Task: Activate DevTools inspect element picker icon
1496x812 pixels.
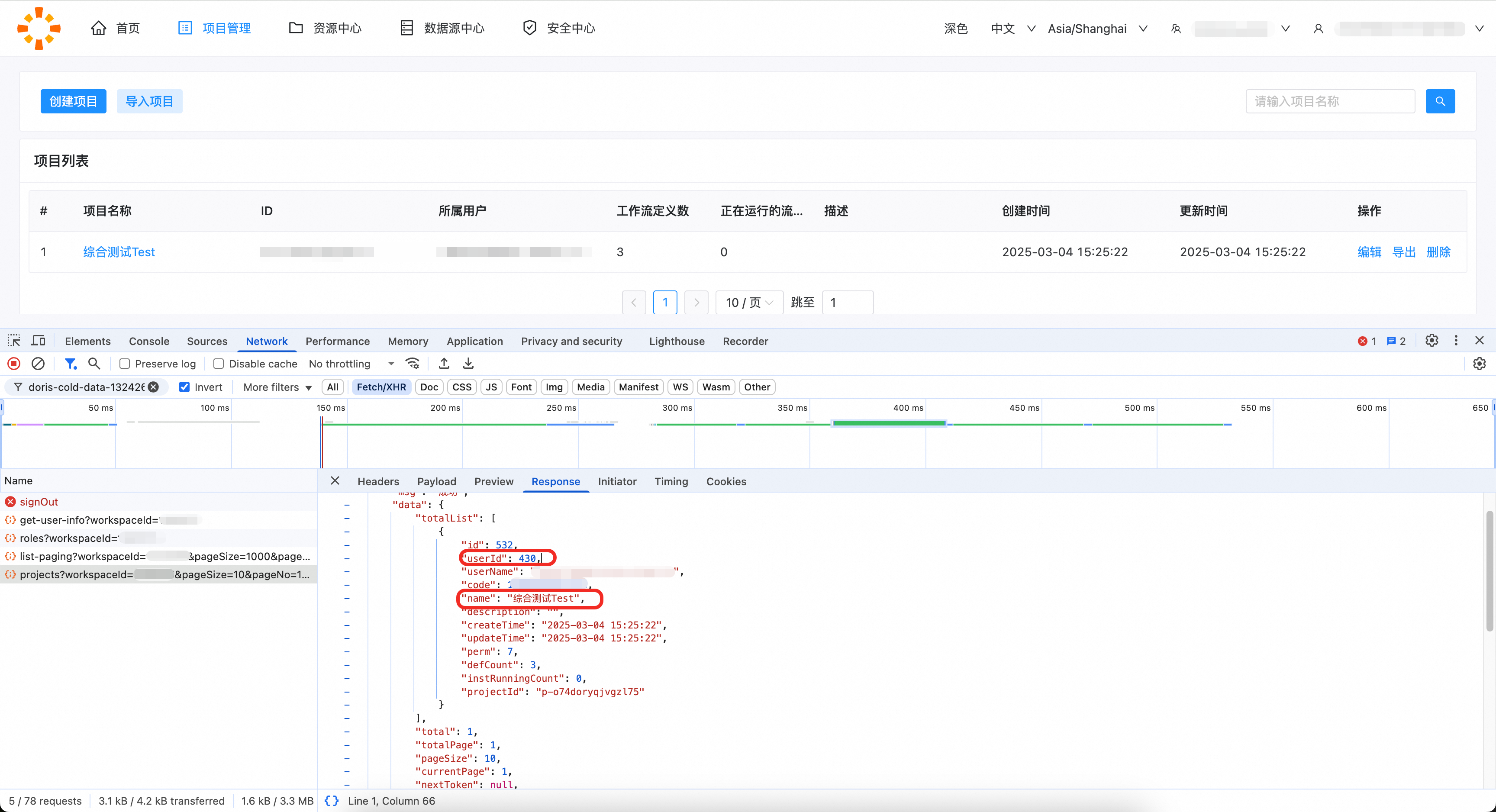Action: [14, 340]
